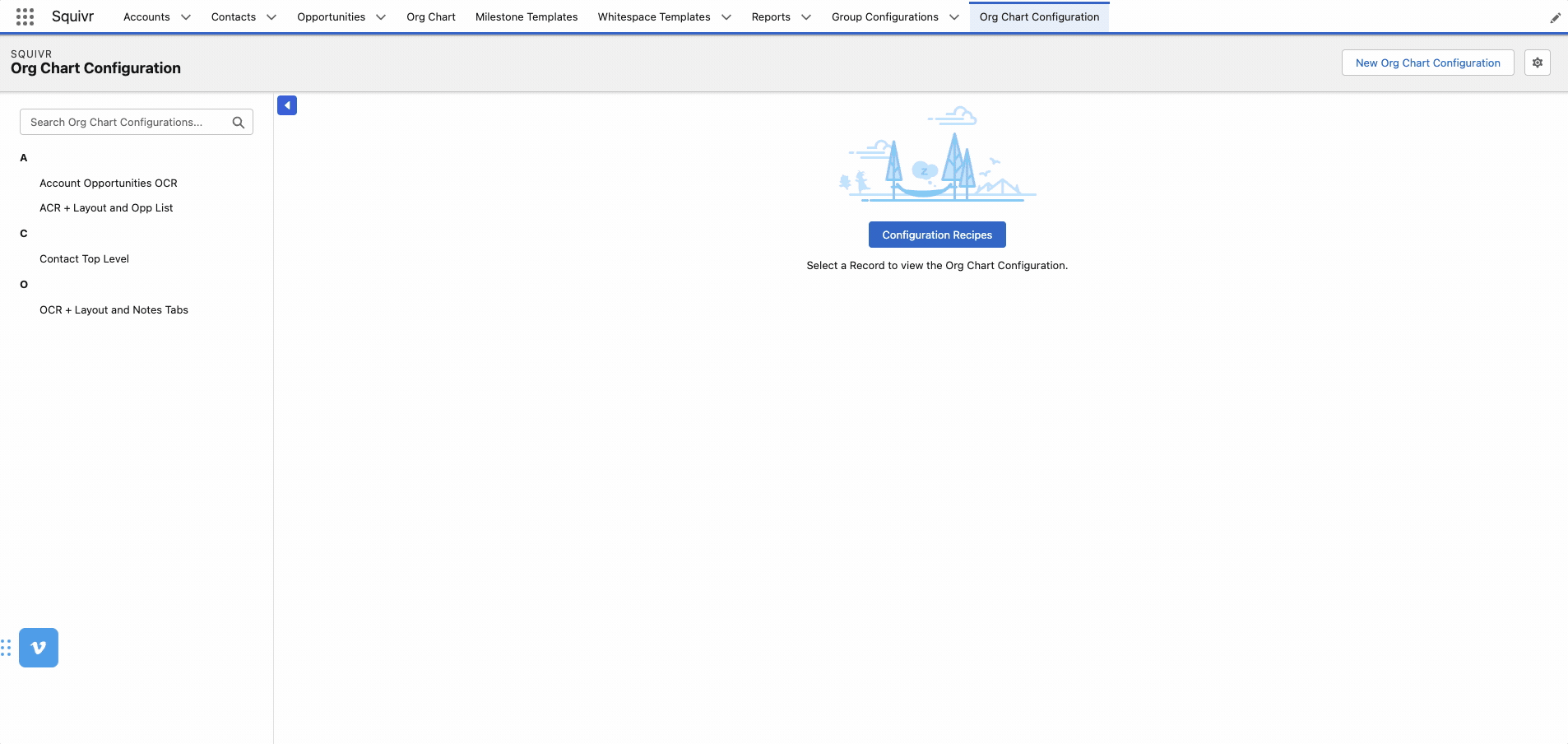Screen dimensions: 1568x744
Task: Expand the Opportunities tab dropdown chevron
Action: 381,17
